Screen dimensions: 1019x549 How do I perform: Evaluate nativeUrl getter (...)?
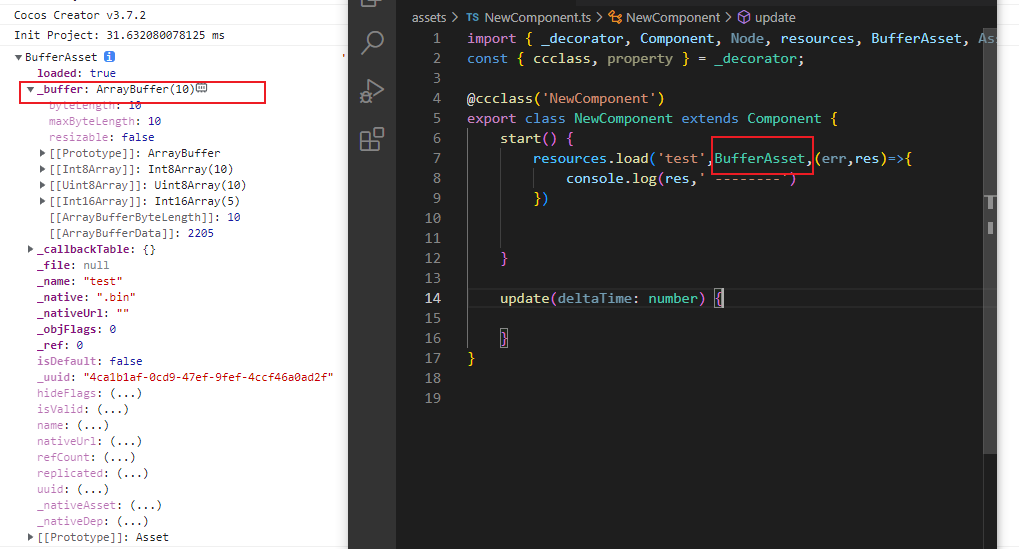pyautogui.click(x=126, y=441)
